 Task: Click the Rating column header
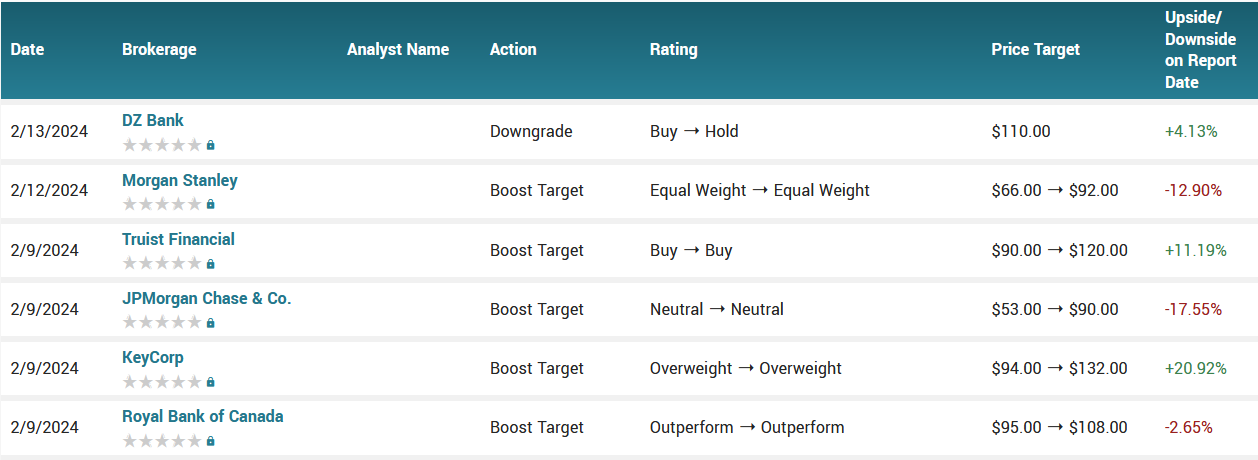click(x=673, y=49)
